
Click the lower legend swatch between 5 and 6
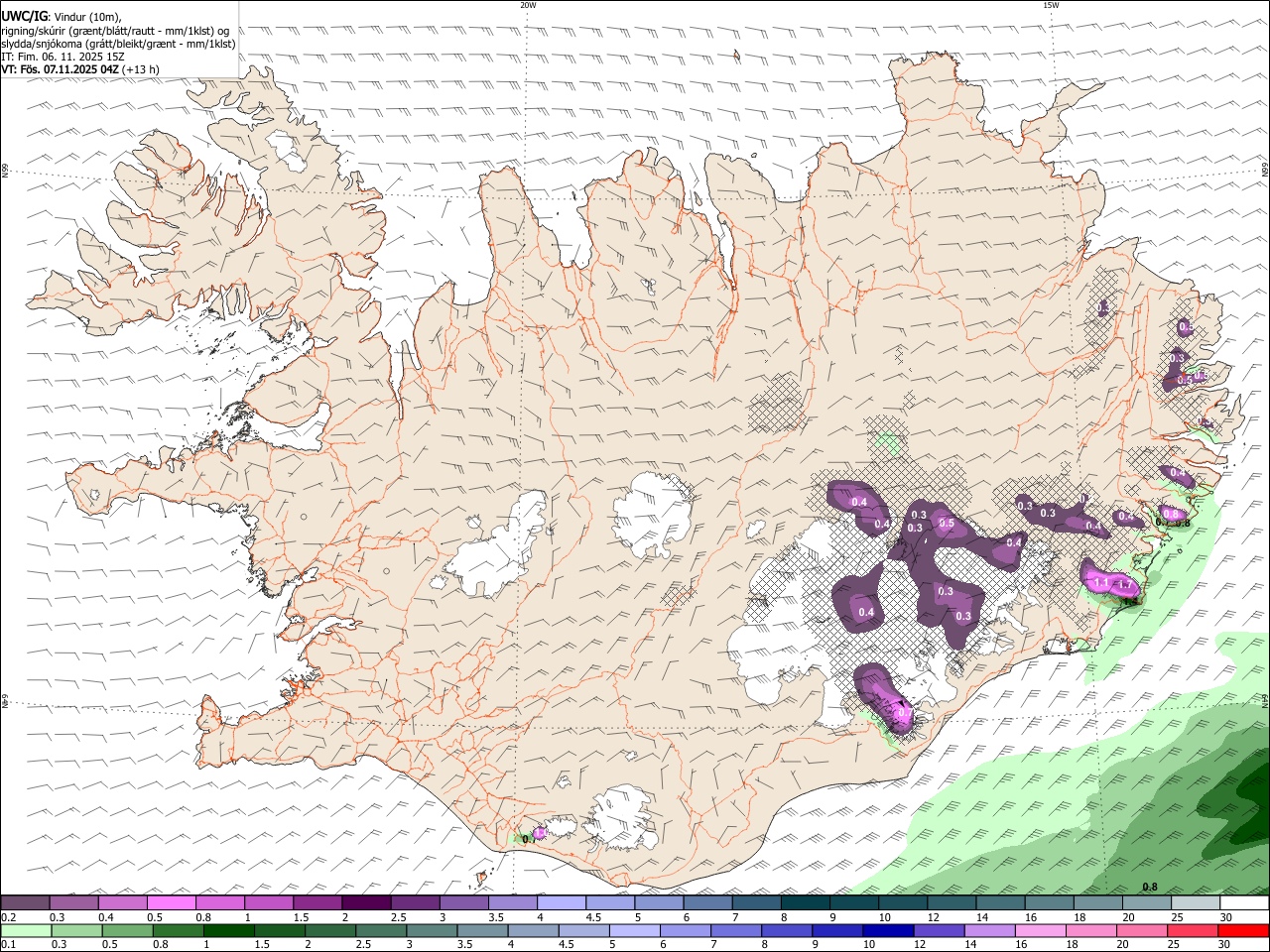coord(634,930)
